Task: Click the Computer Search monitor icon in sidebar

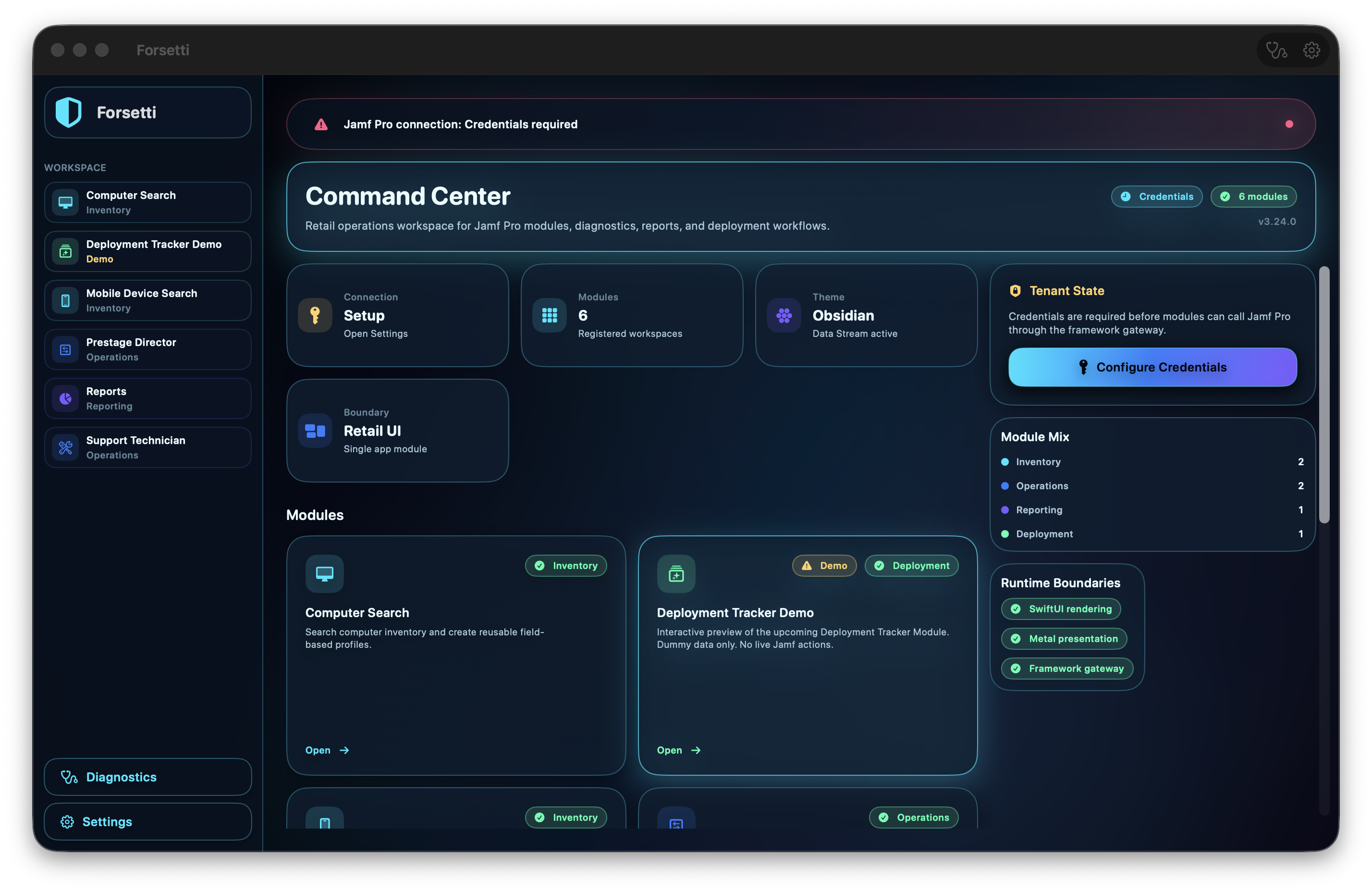Action: click(x=65, y=202)
